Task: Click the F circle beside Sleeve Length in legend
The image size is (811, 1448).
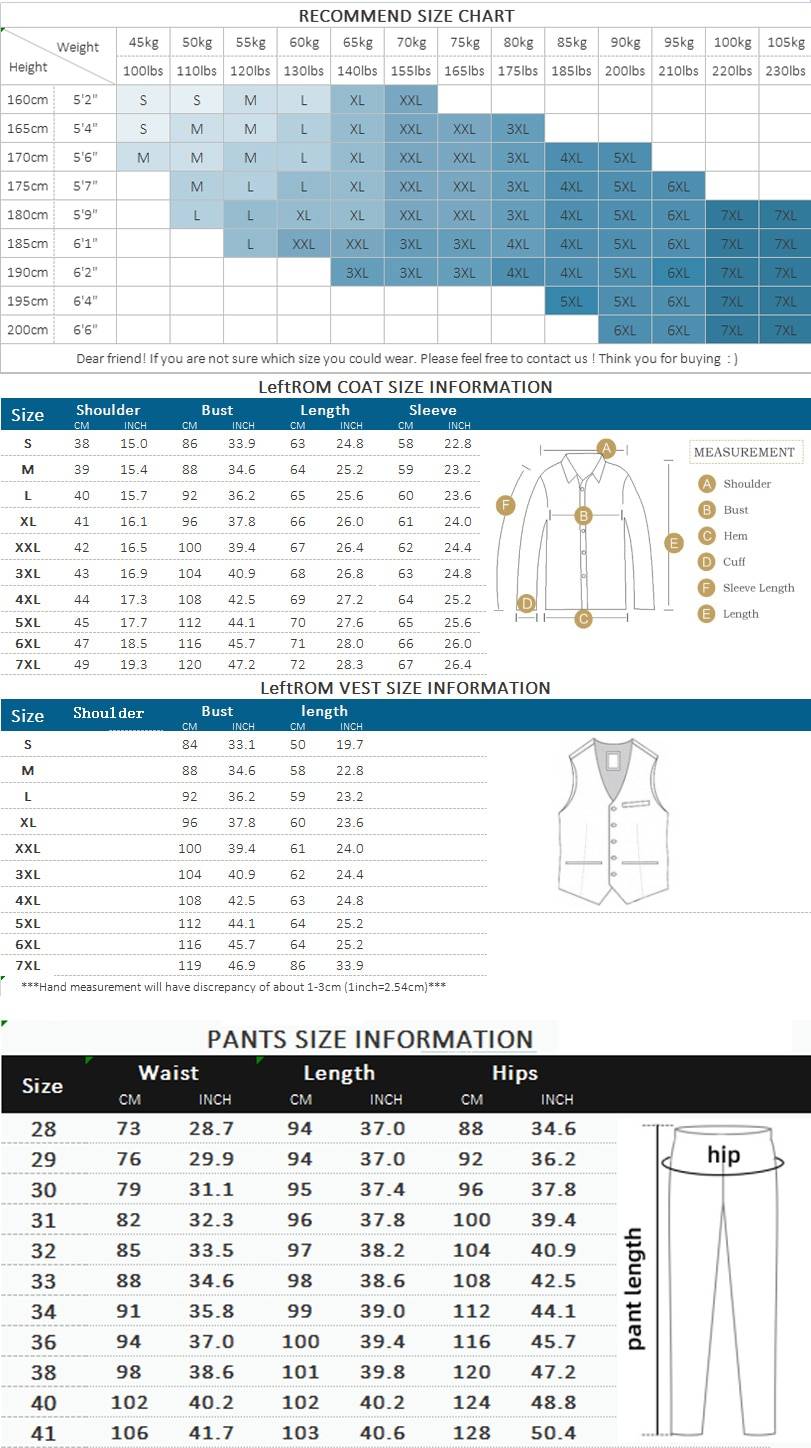Action: (707, 588)
